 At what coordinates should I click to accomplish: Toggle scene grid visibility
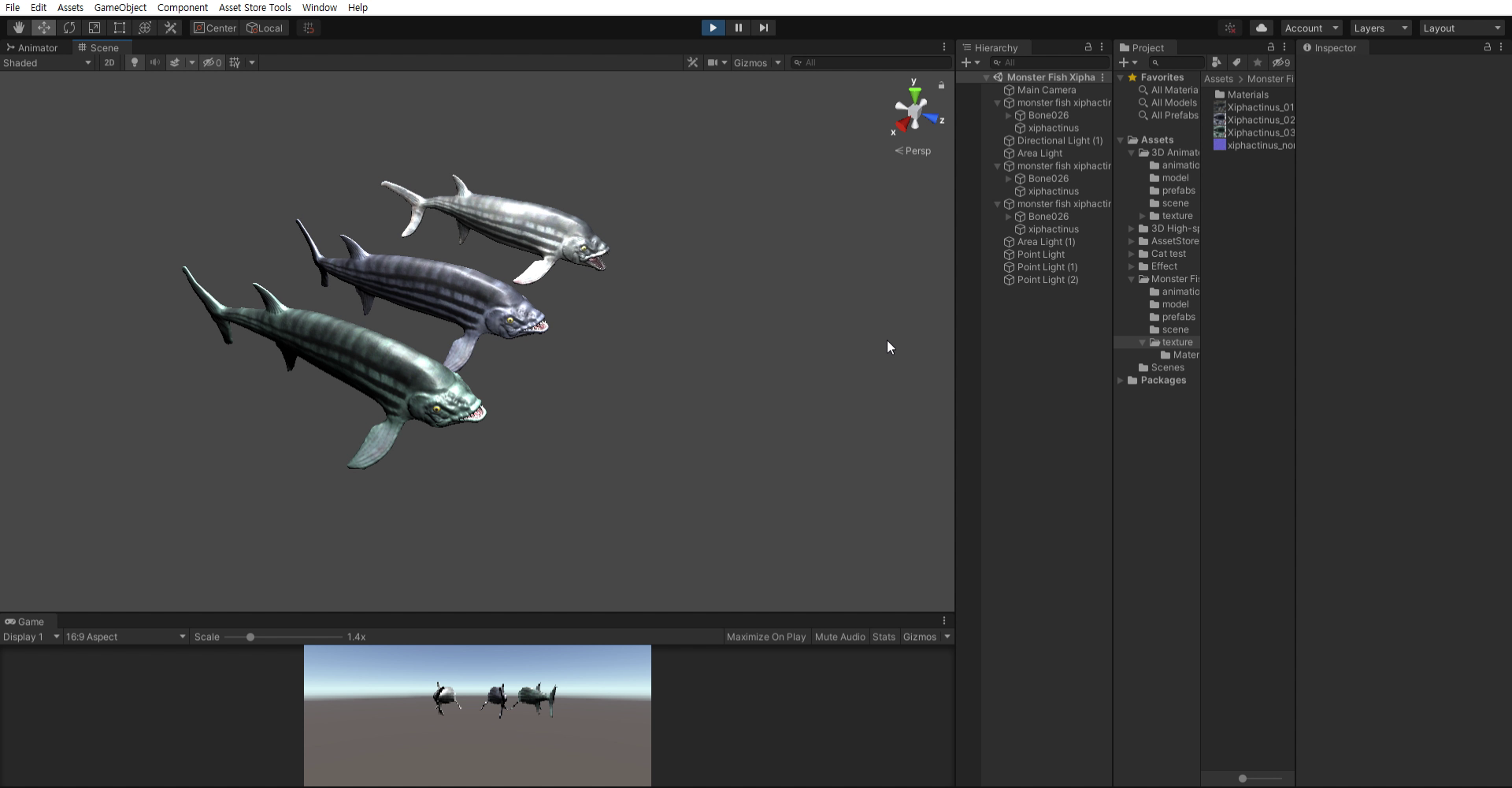(235, 62)
